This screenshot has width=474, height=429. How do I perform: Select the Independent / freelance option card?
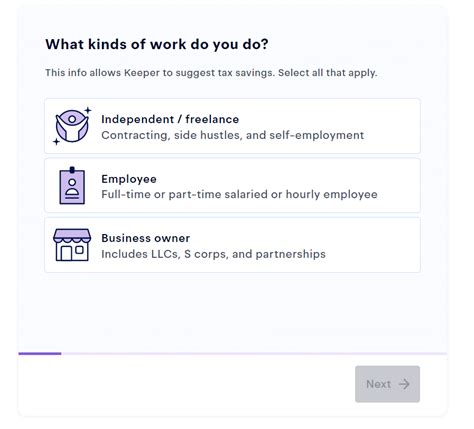coord(232,126)
